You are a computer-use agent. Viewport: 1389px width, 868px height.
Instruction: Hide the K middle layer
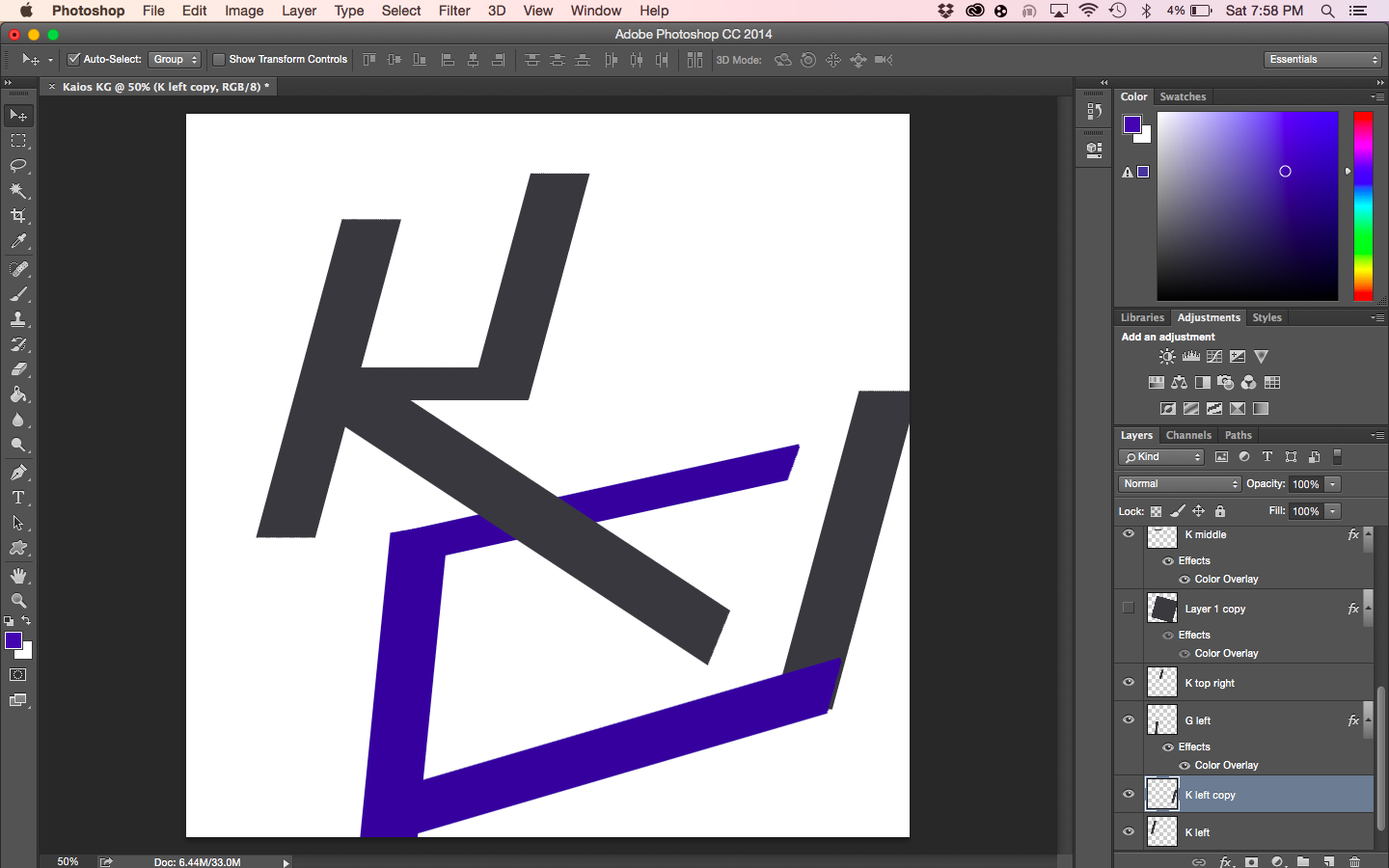coord(1129,533)
